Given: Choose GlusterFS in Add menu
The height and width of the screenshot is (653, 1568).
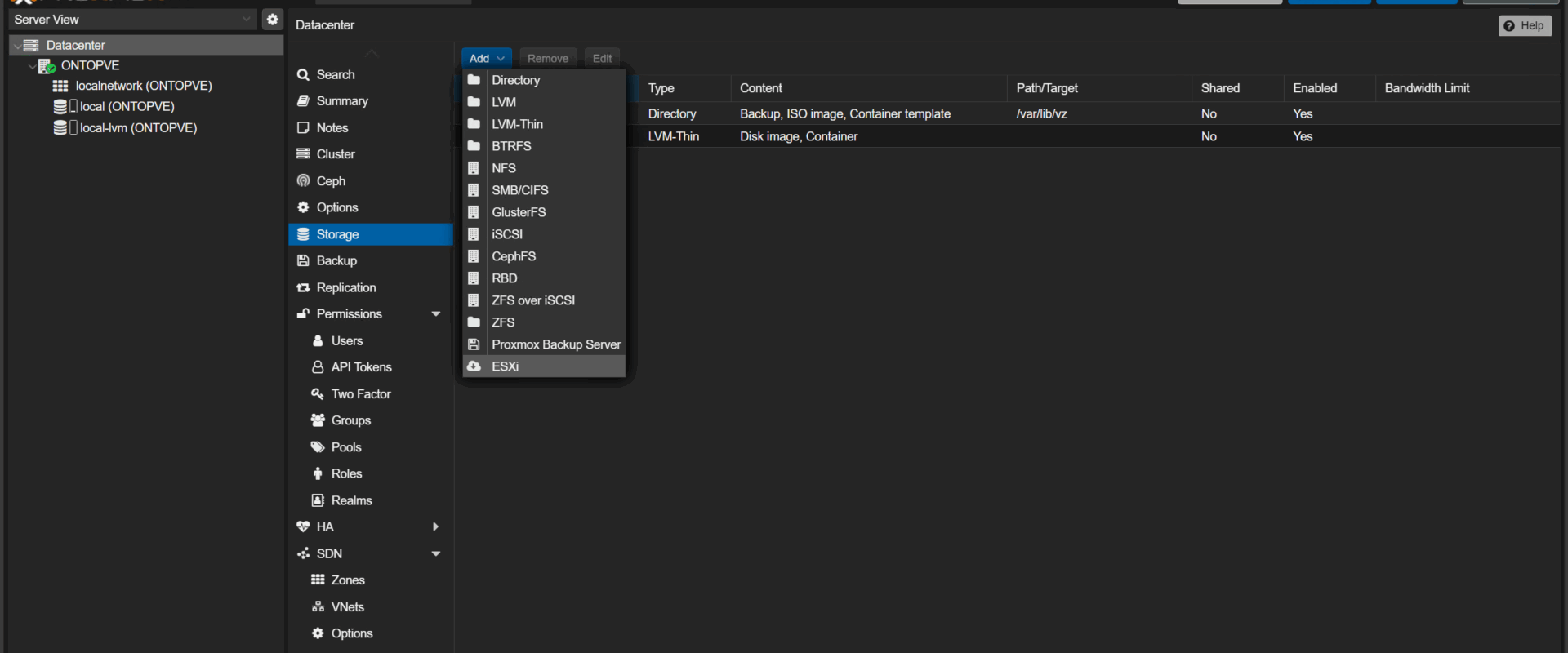Looking at the screenshot, I should point(545,212).
